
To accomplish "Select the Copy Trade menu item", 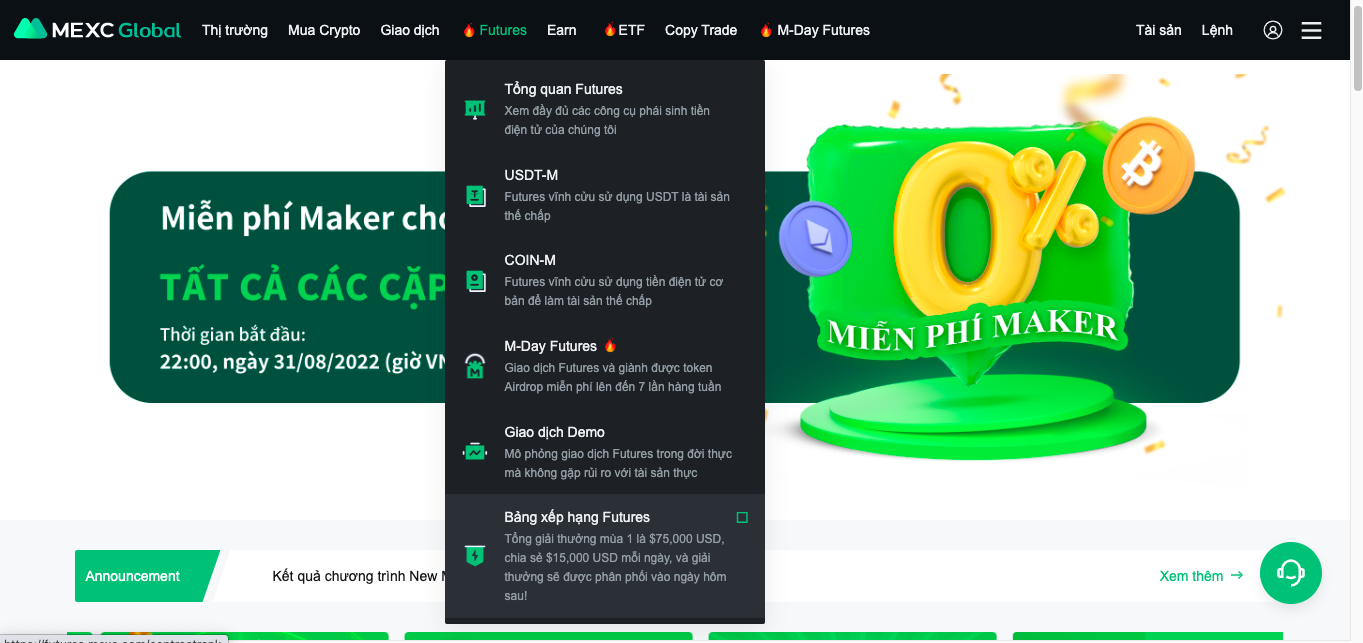I will point(701,30).
